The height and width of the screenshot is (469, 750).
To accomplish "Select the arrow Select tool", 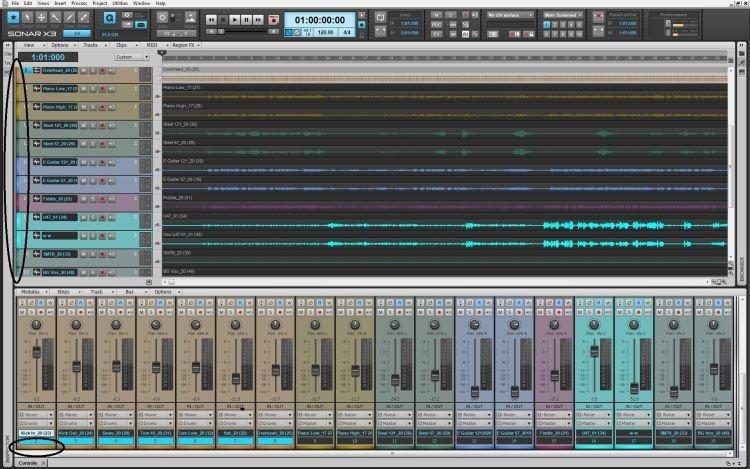I will pyautogui.click(x=28, y=18).
